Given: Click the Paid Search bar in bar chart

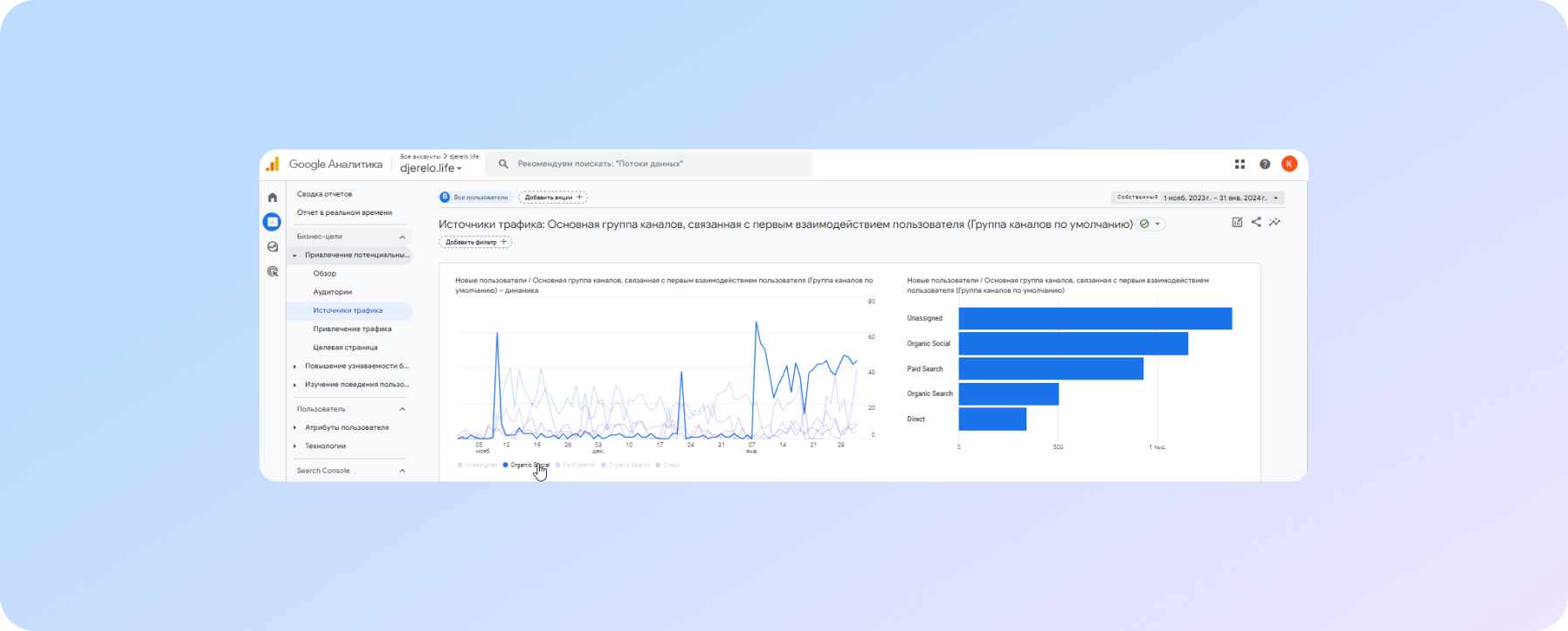Looking at the screenshot, I should click(x=1051, y=369).
